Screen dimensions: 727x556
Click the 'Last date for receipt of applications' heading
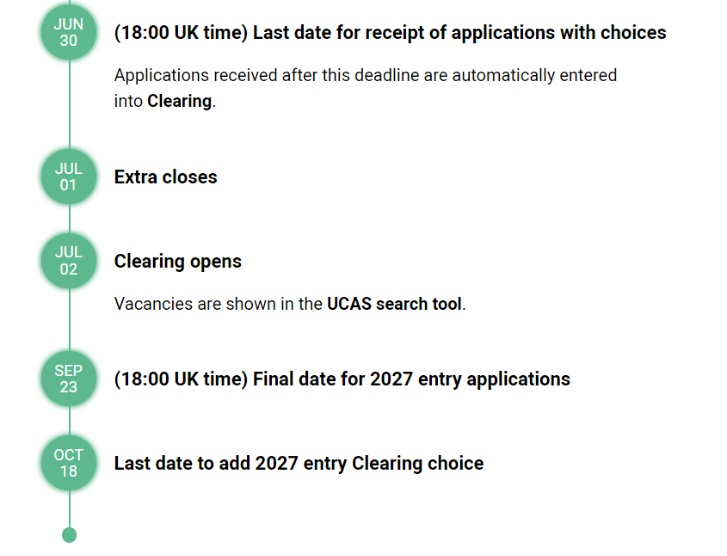tap(390, 33)
